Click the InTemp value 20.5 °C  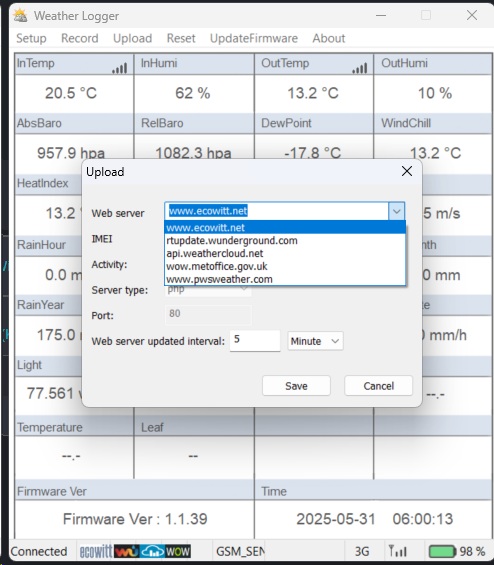coord(71,93)
